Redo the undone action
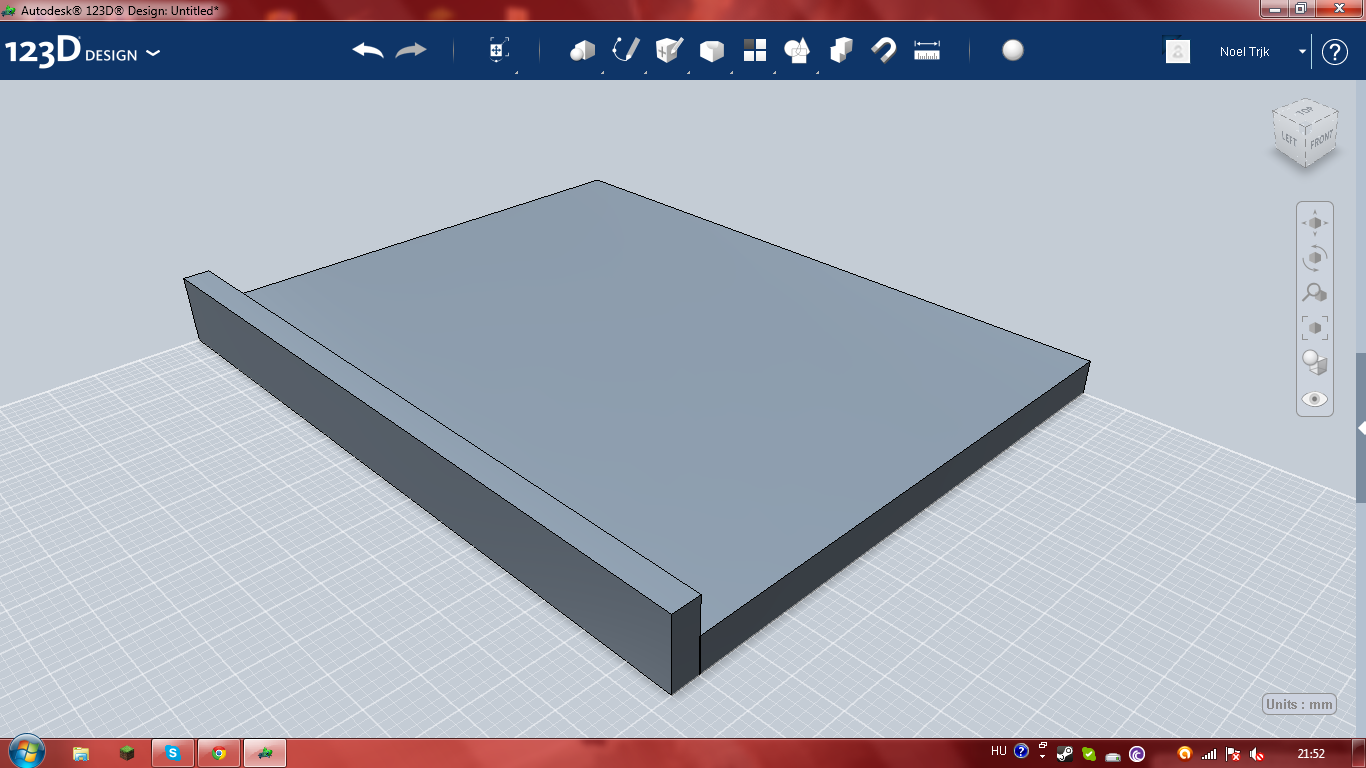Screen dimensions: 1366x768 point(411,51)
